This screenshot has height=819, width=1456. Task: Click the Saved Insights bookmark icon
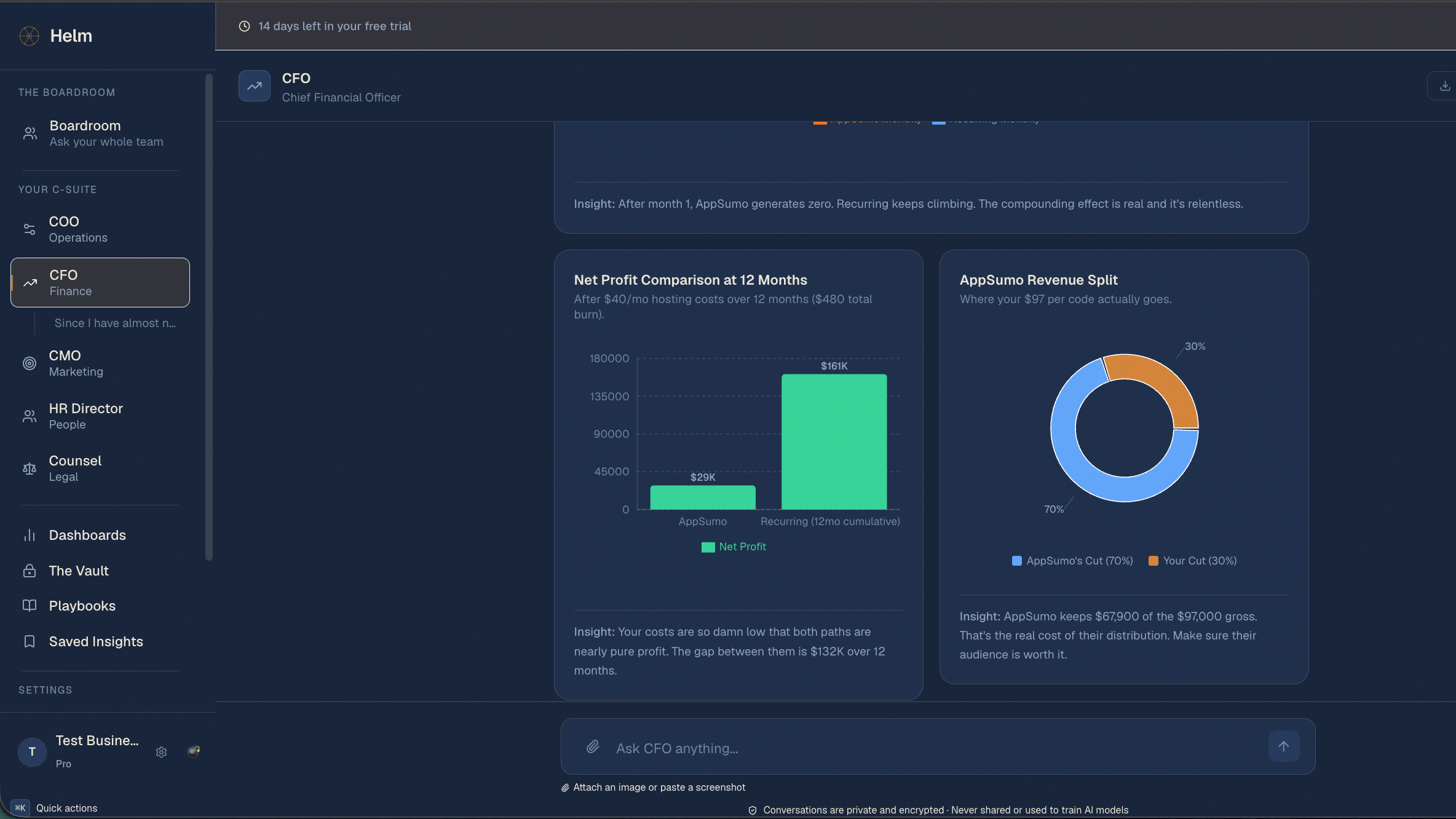coord(30,641)
